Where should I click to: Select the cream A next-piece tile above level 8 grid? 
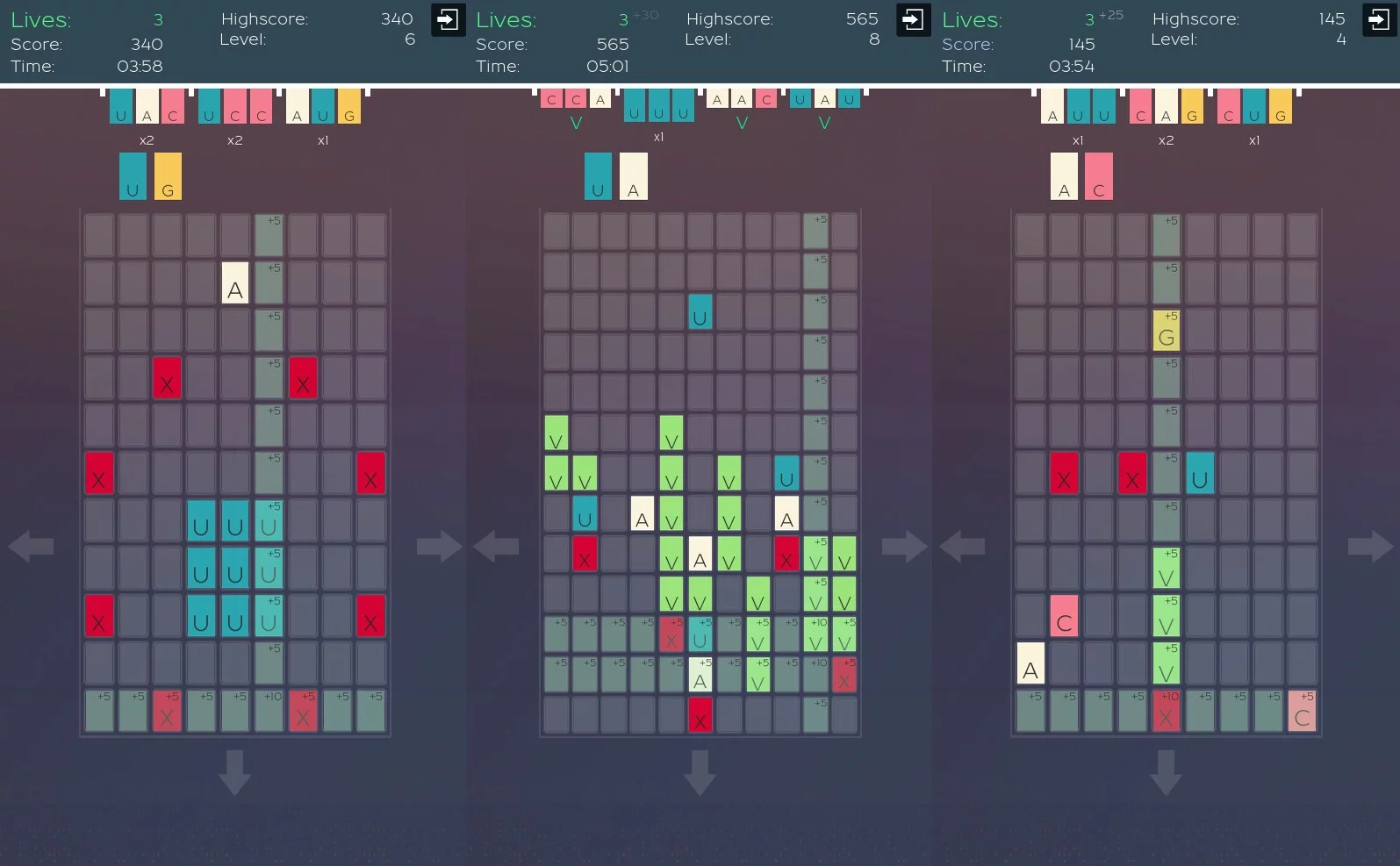point(634,176)
